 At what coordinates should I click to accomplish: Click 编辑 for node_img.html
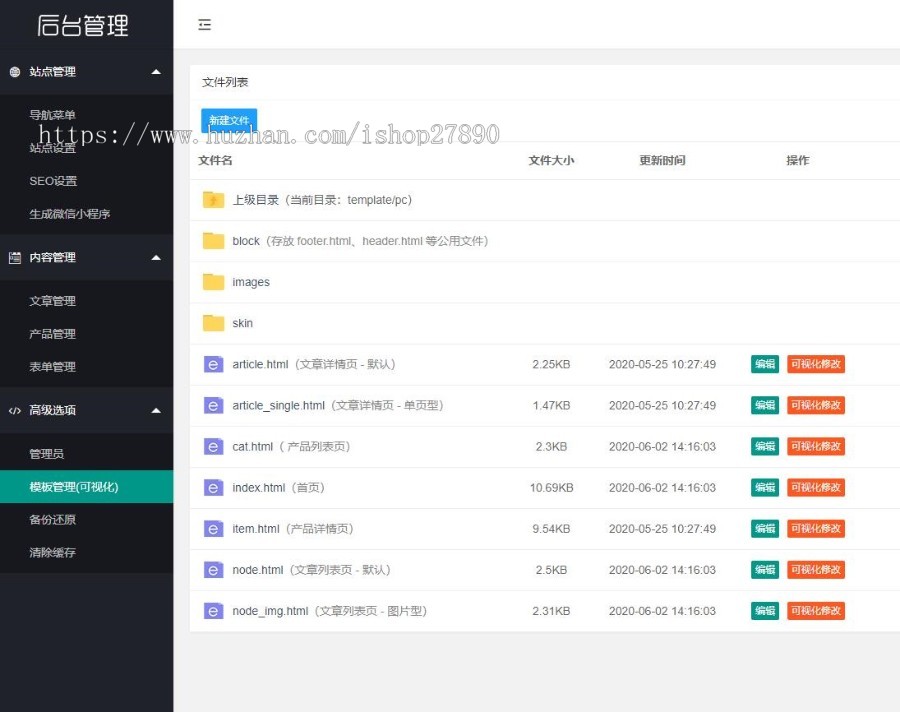point(765,611)
